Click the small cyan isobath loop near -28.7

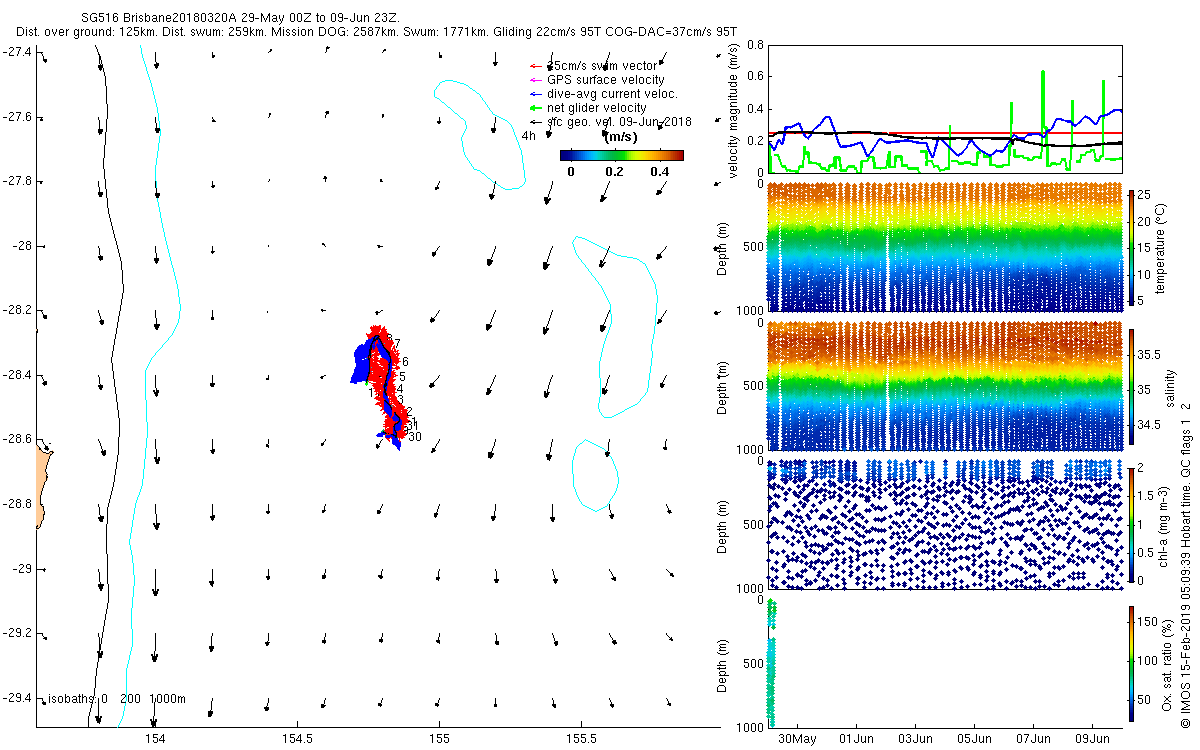593,475
